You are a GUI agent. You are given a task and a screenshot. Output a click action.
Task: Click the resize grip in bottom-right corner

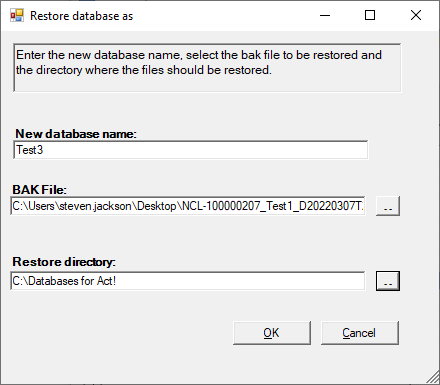[x=433, y=377]
